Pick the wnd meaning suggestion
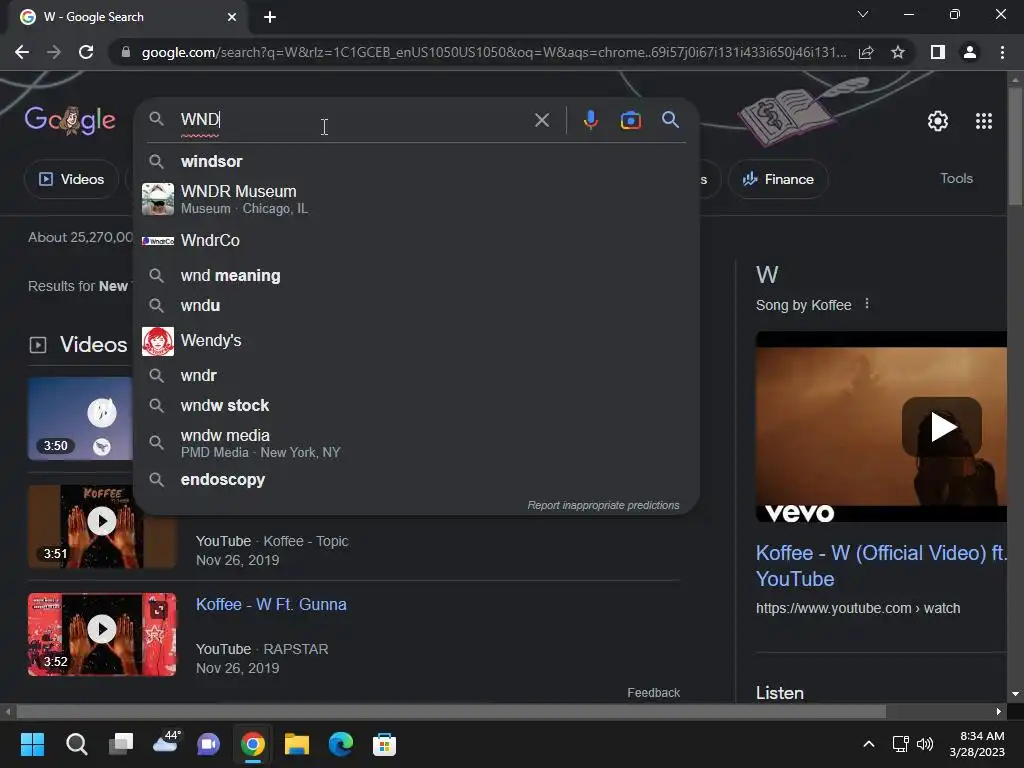The image size is (1024, 768). click(416, 276)
